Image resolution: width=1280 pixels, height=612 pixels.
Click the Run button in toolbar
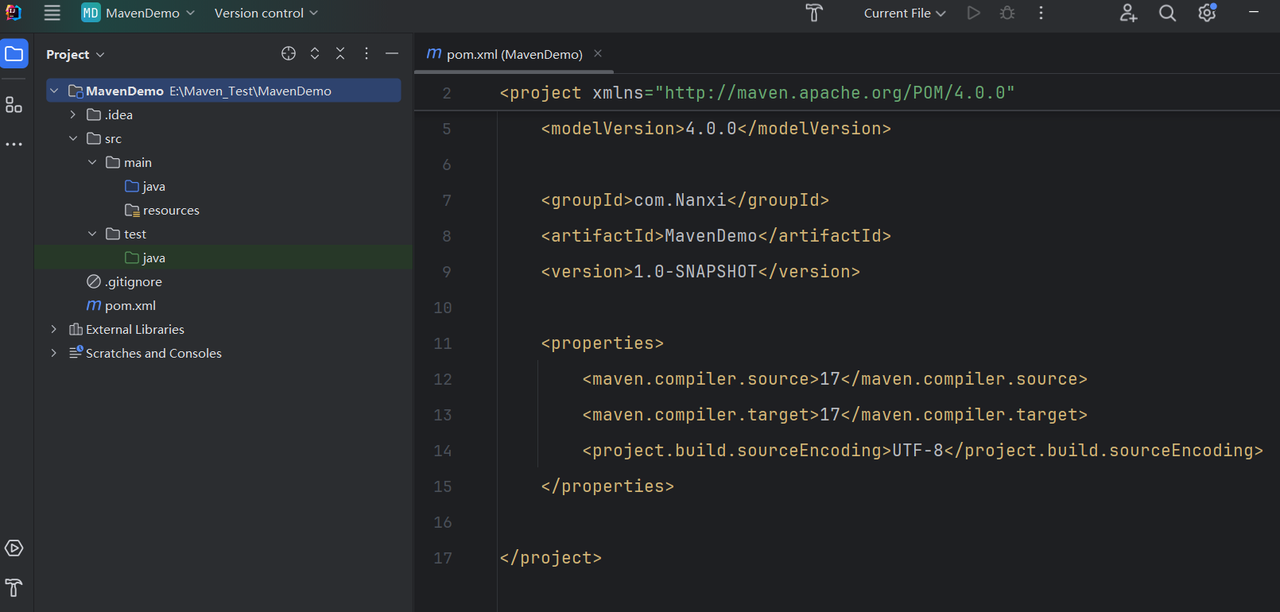tap(974, 13)
